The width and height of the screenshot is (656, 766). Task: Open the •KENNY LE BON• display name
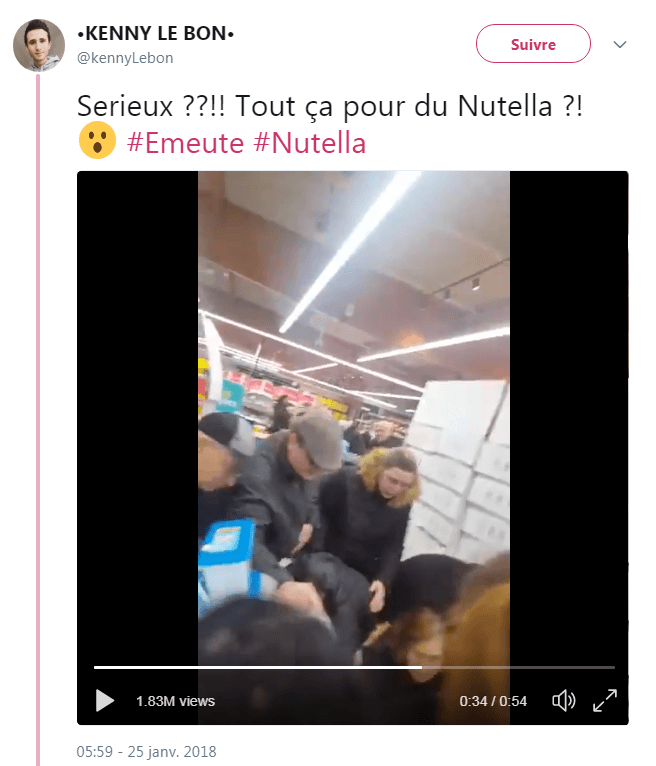pos(156,33)
